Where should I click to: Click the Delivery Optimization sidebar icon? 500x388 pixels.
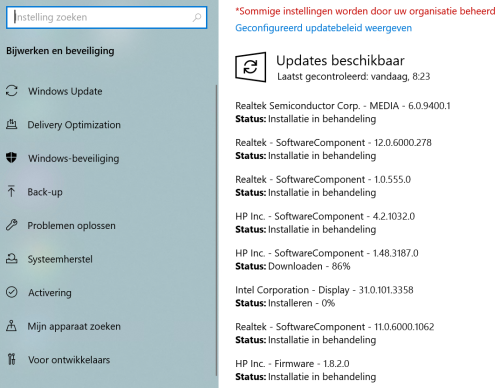(12, 124)
